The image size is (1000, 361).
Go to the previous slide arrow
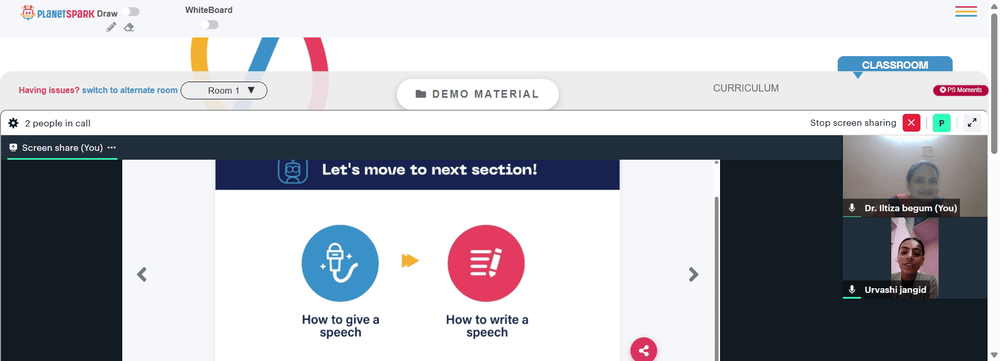point(142,274)
